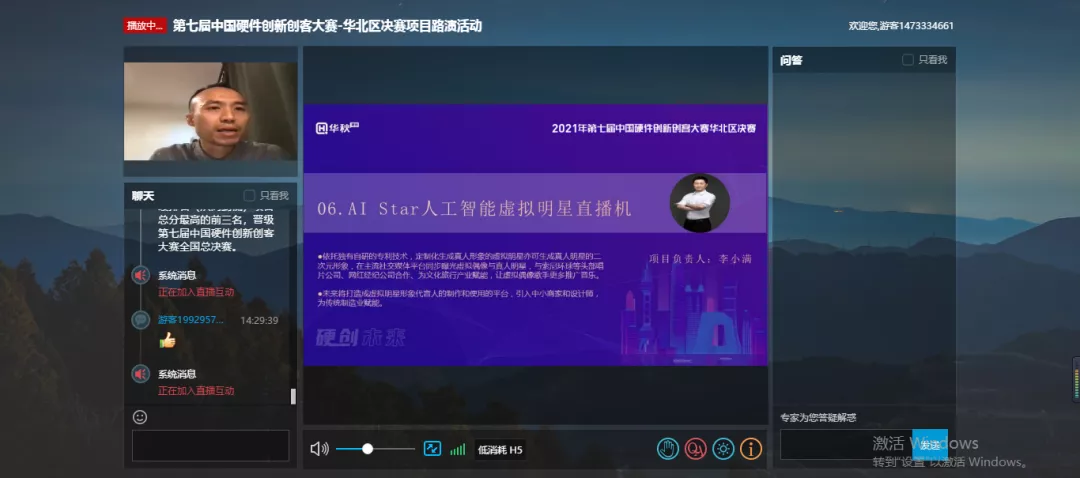Focus the chat message input box
1080x478 pixels.
point(210,446)
